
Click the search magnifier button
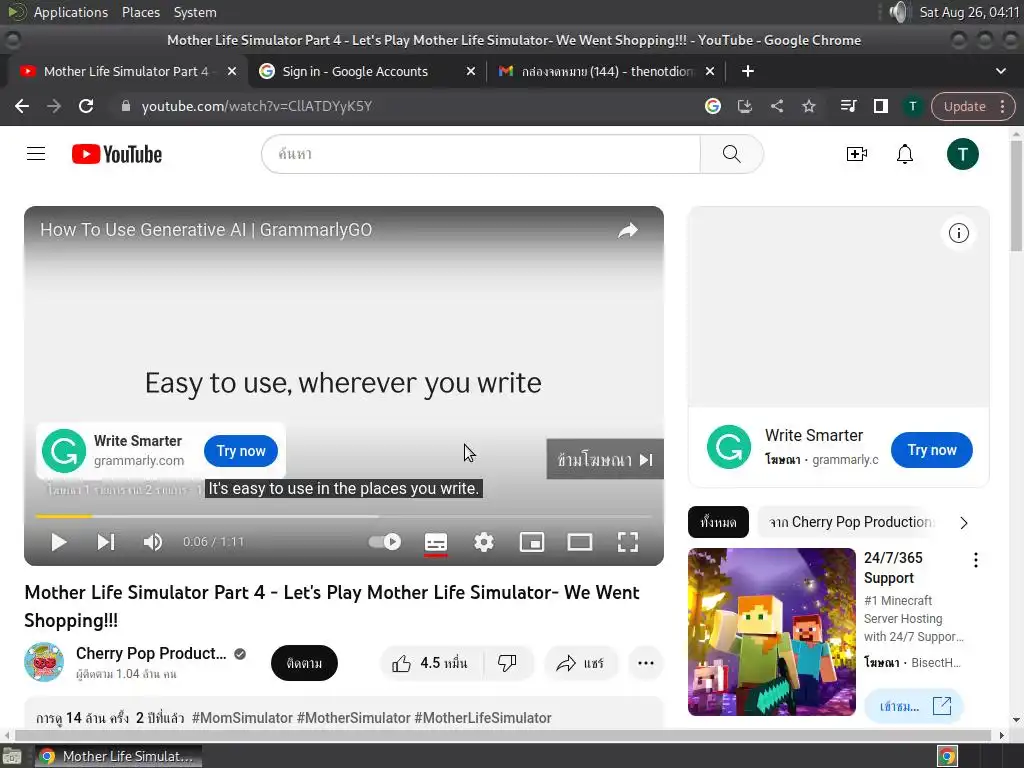point(731,154)
